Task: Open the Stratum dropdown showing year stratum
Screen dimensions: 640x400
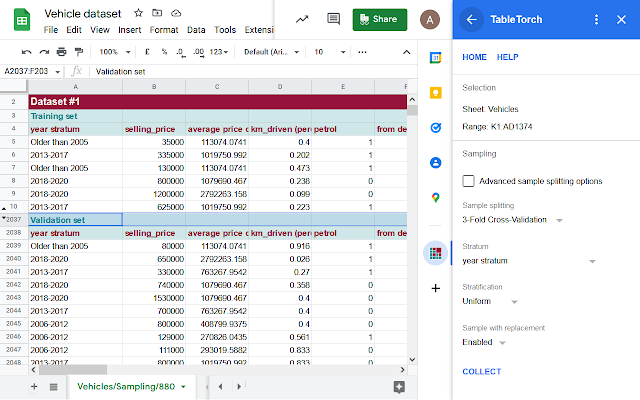Action: (530, 261)
